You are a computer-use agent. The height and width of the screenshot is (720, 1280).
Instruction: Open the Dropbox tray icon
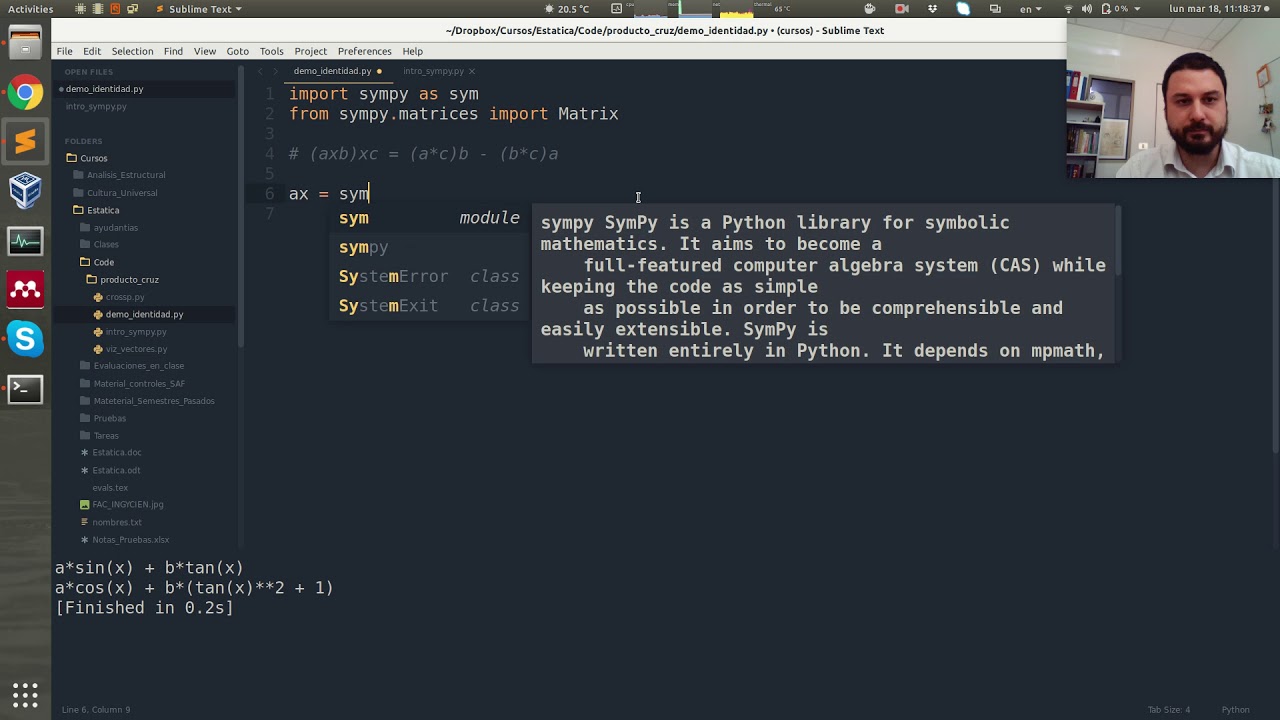(933, 9)
